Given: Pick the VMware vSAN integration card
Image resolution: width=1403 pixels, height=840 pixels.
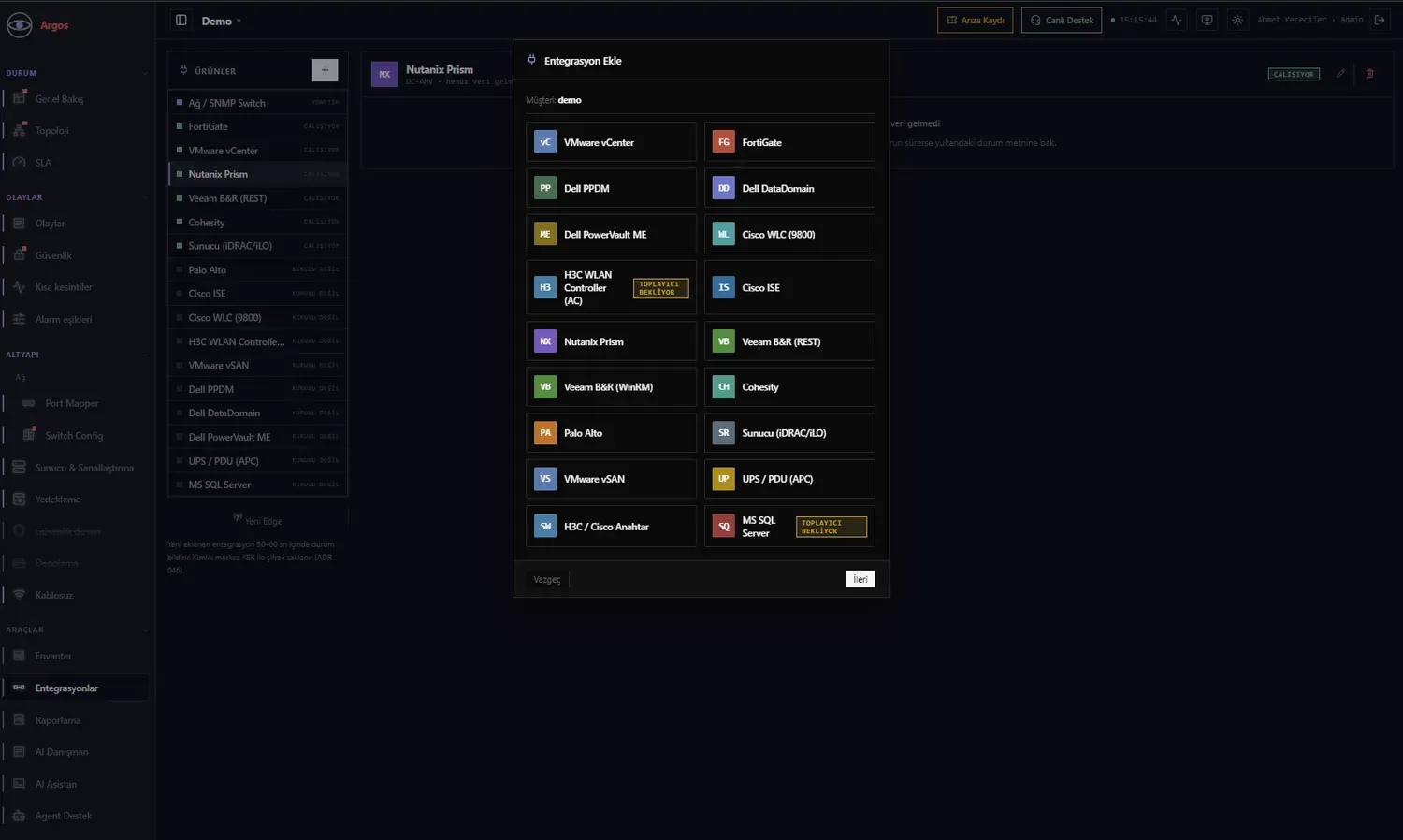Looking at the screenshot, I should click(x=611, y=479).
